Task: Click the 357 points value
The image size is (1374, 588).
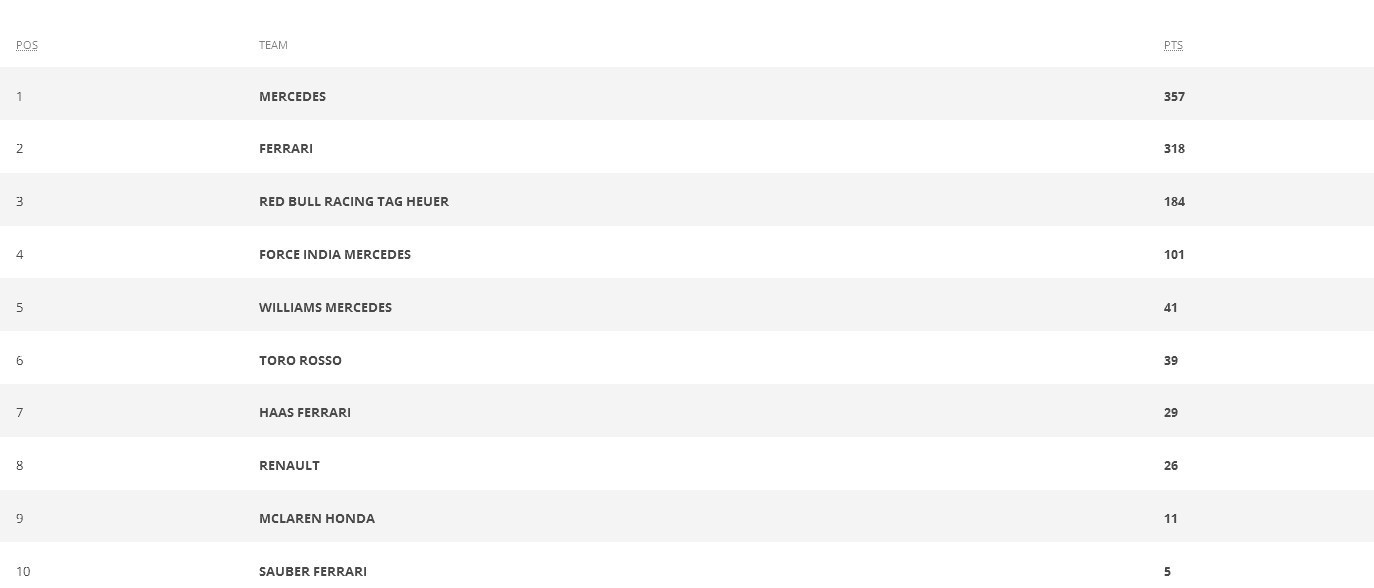Action: coord(1174,96)
